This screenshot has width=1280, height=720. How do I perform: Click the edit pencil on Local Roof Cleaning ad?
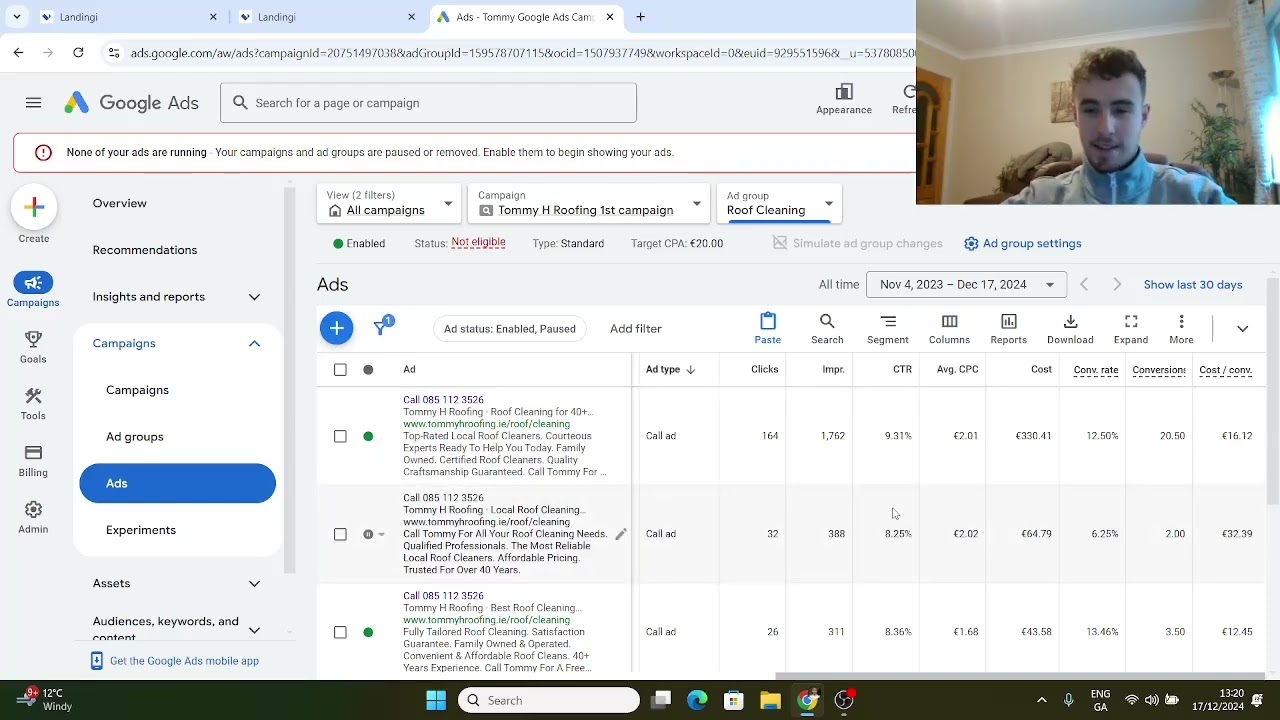click(x=620, y=534)
